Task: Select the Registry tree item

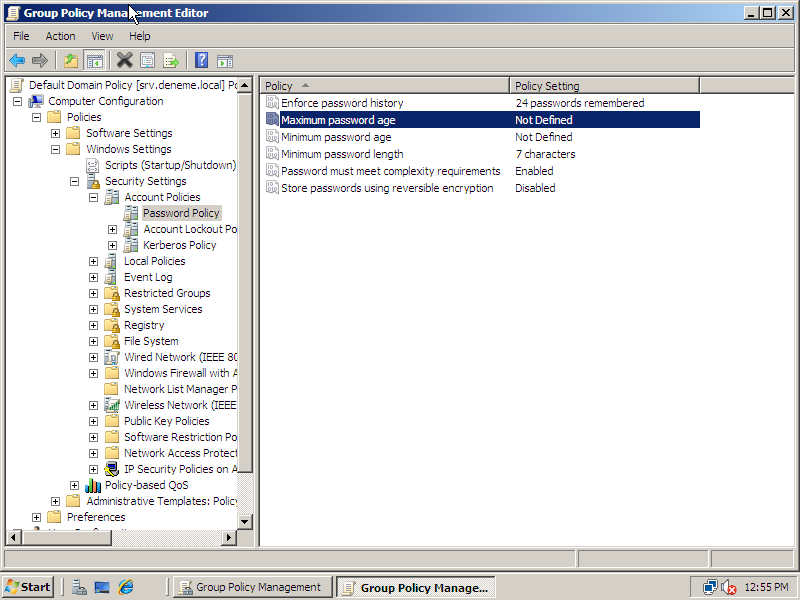Action: click(144, 325)
